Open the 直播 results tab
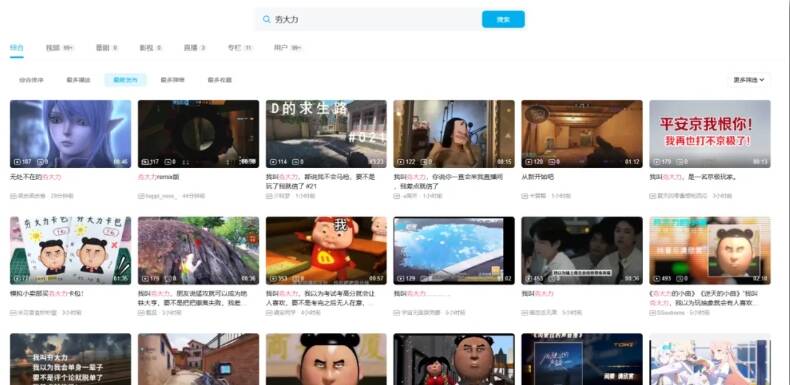This screenshot has height=385, width=790. [x=194, y=48]
